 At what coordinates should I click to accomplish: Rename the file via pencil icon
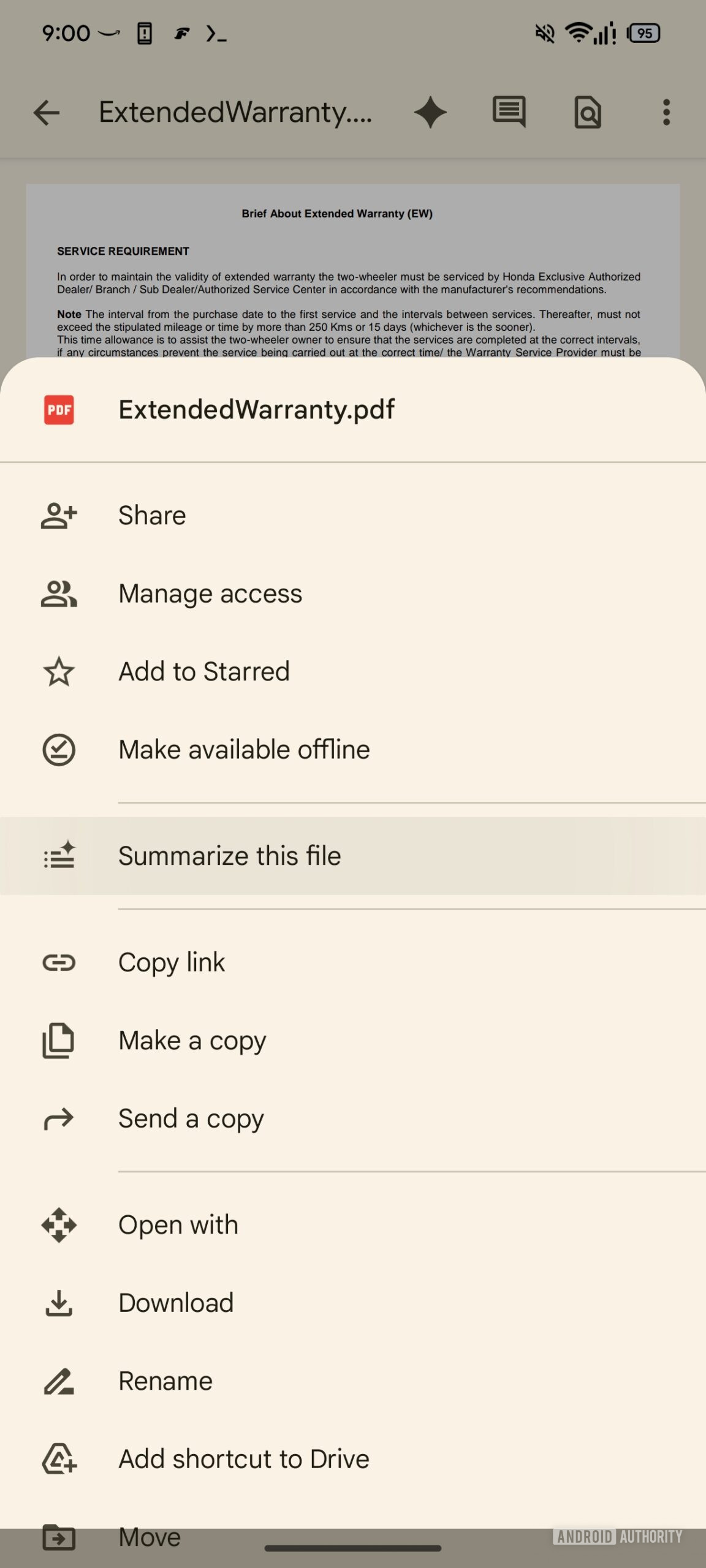click(x=59, y=1381)
